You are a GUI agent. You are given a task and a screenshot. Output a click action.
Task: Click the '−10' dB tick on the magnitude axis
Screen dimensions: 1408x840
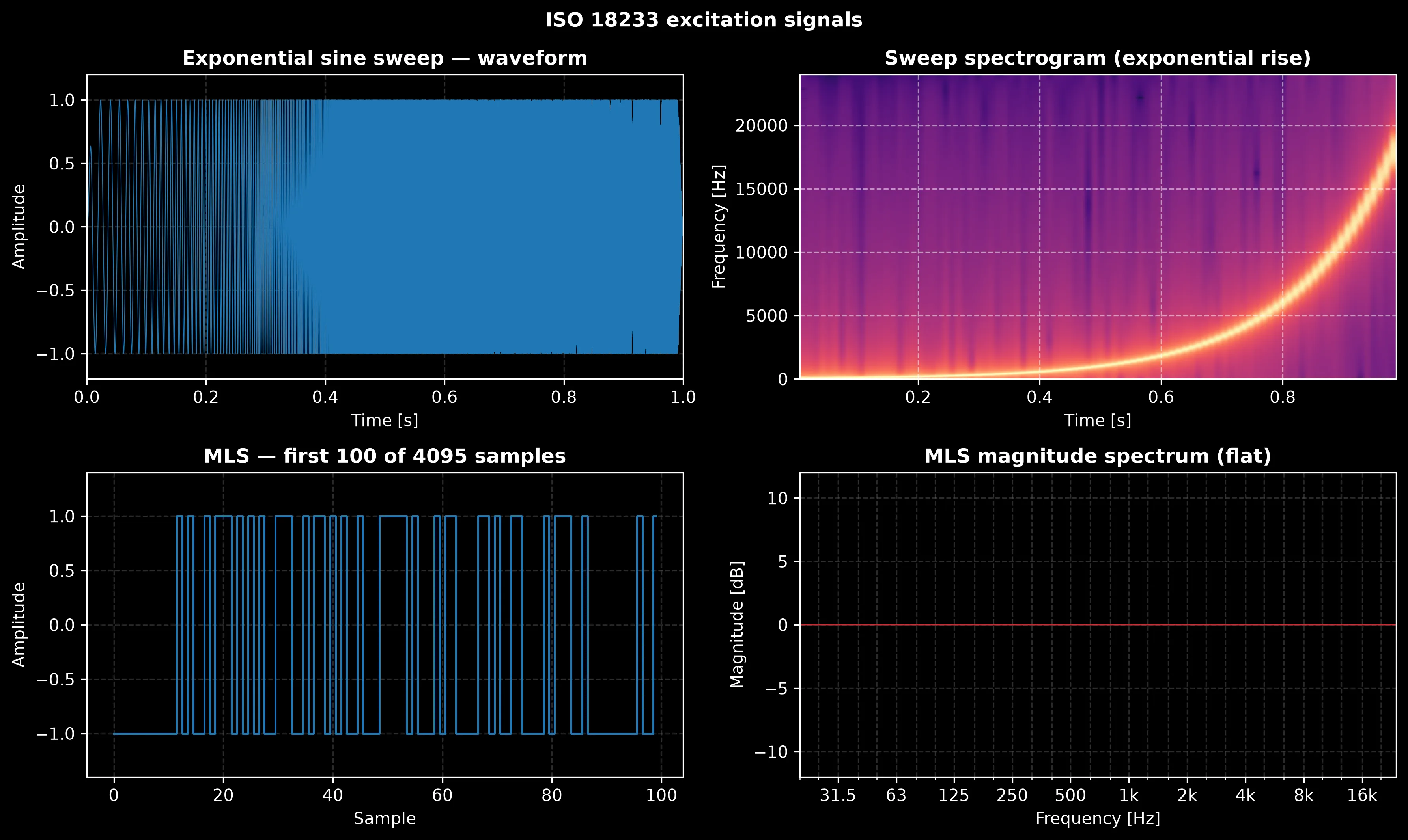tap(771, 752)
